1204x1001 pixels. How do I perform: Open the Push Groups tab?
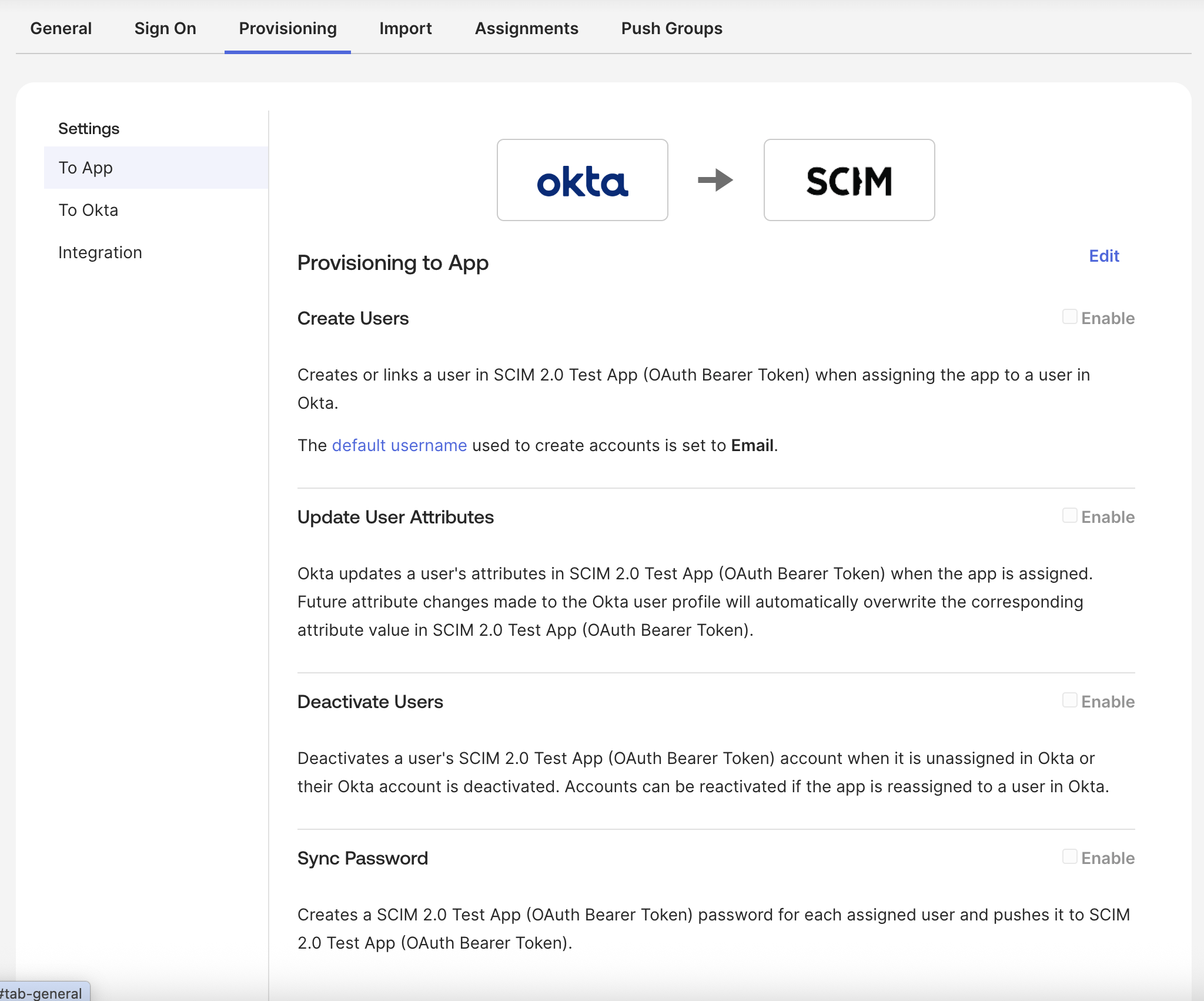click(x=671, y=28)
